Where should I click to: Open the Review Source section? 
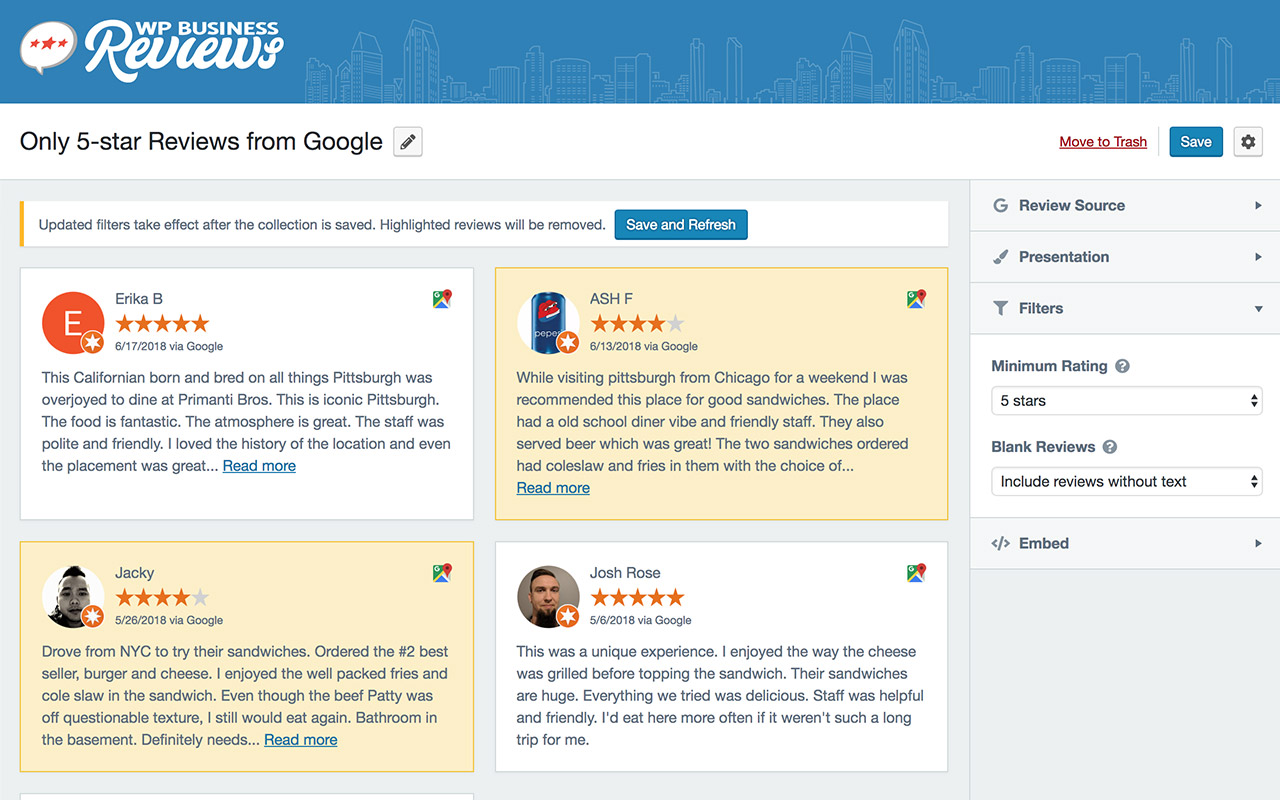click(x=1125, y=206)
